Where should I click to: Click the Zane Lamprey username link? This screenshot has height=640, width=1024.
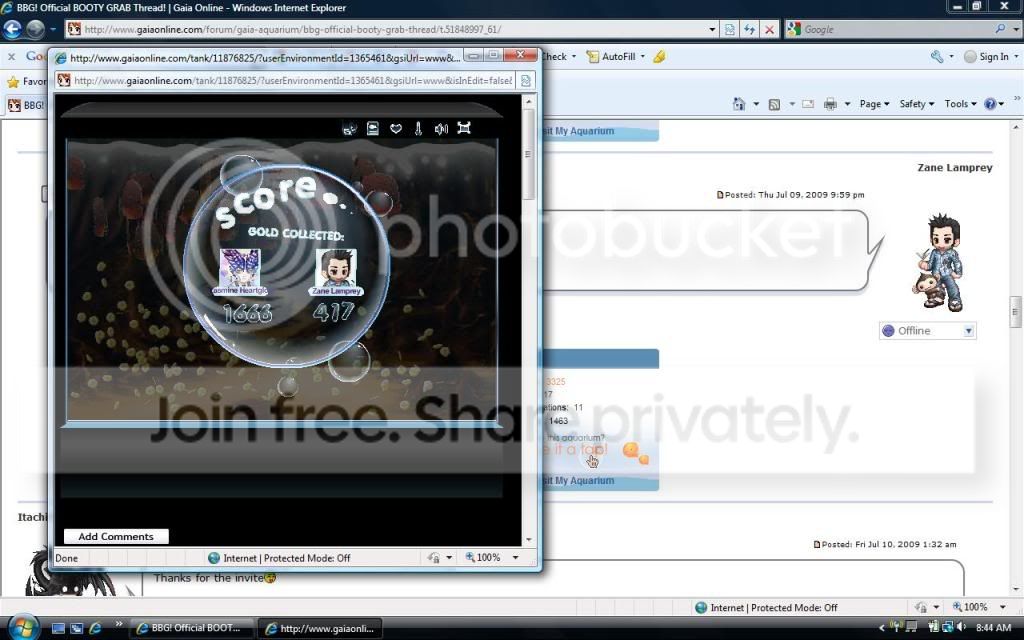tap(955, 168)
